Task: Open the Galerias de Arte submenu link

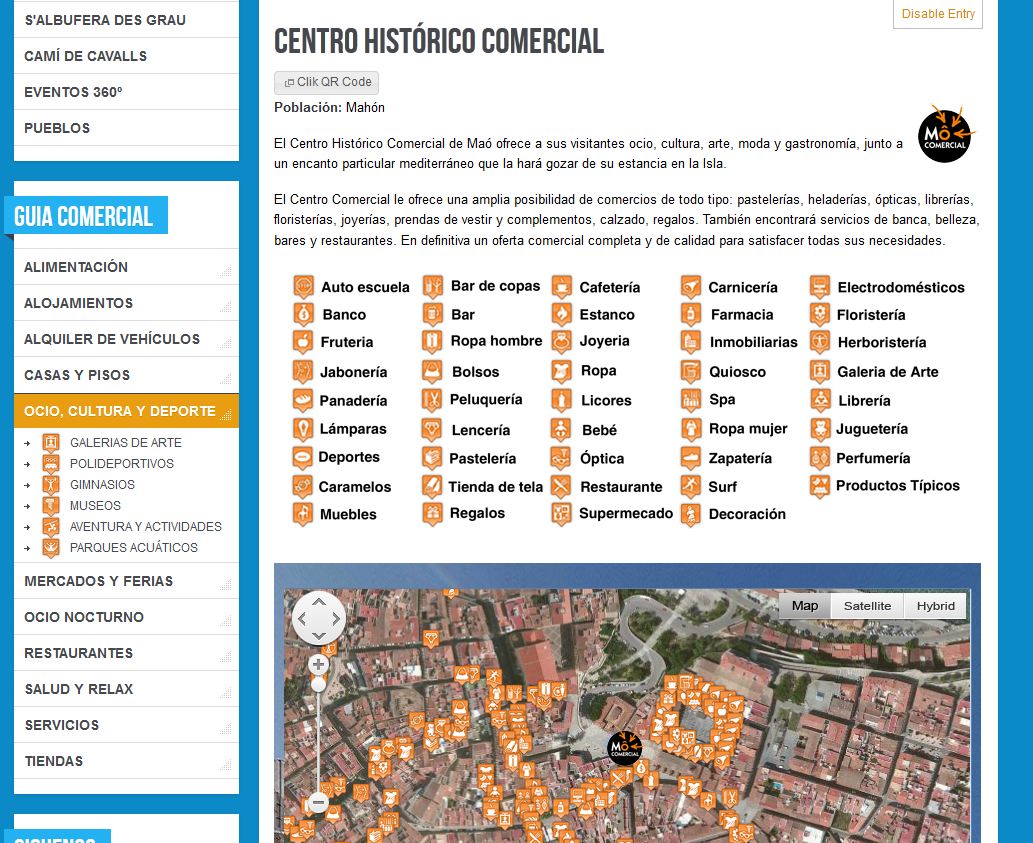Action: (126, 442)
